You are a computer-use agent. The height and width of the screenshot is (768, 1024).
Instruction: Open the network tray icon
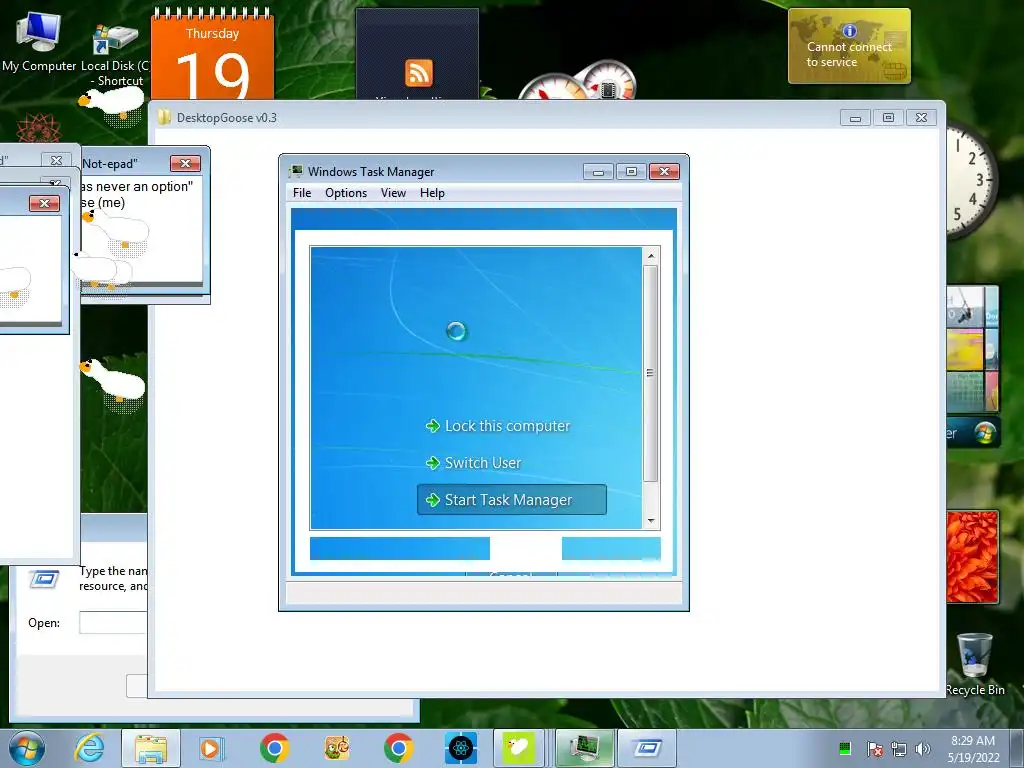pyautogui.click(x=899, y=748)
